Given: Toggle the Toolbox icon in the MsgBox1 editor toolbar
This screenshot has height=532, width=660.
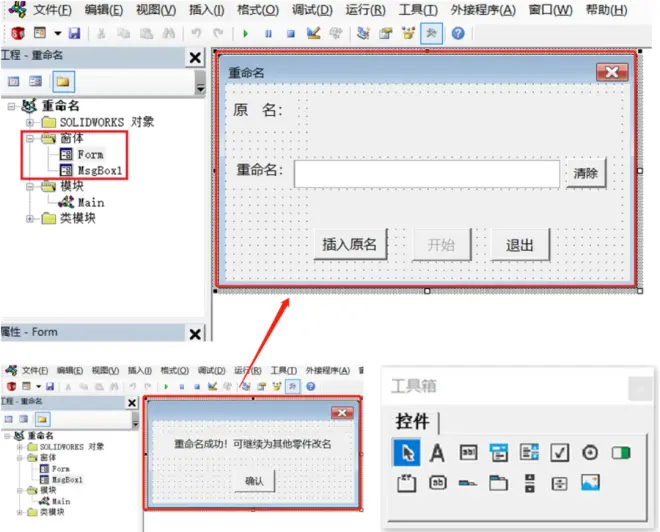Looking at the screenshot, I should click(x=293, y=386).
